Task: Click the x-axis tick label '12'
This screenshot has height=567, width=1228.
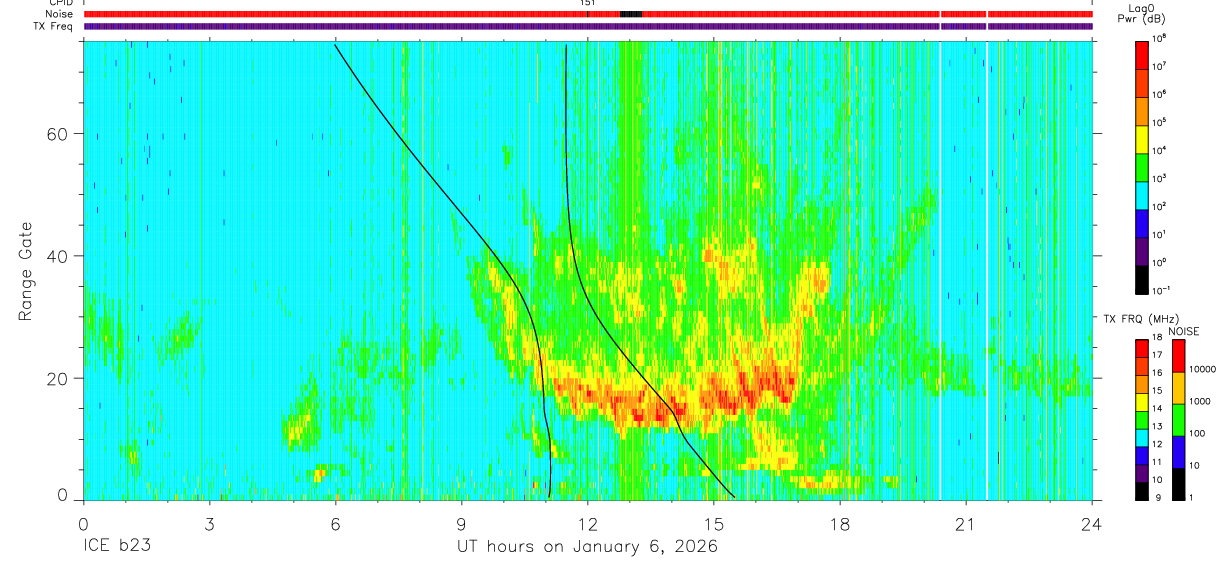Action: 587,523
